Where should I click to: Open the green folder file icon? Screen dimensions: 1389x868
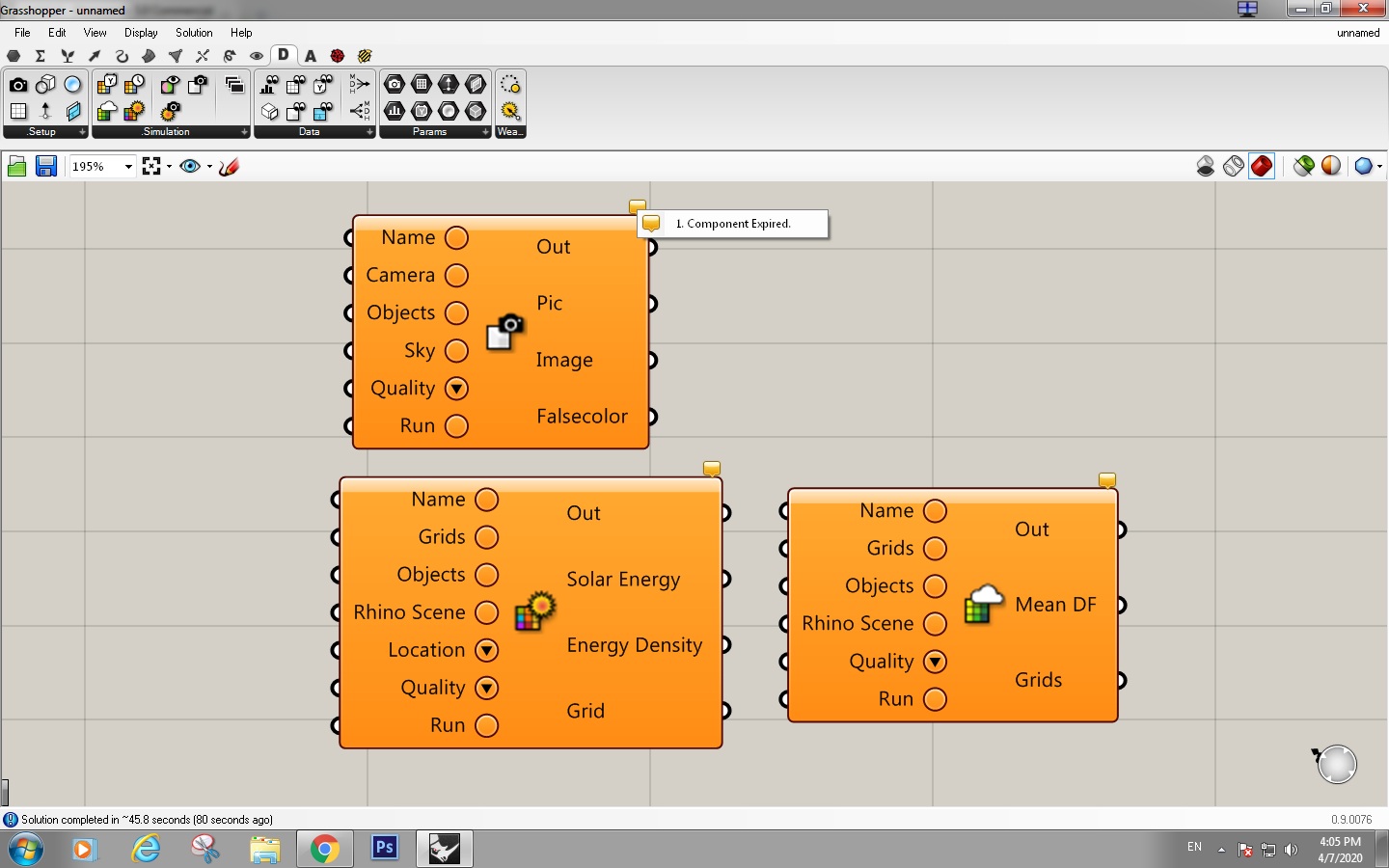click(16, 167)
